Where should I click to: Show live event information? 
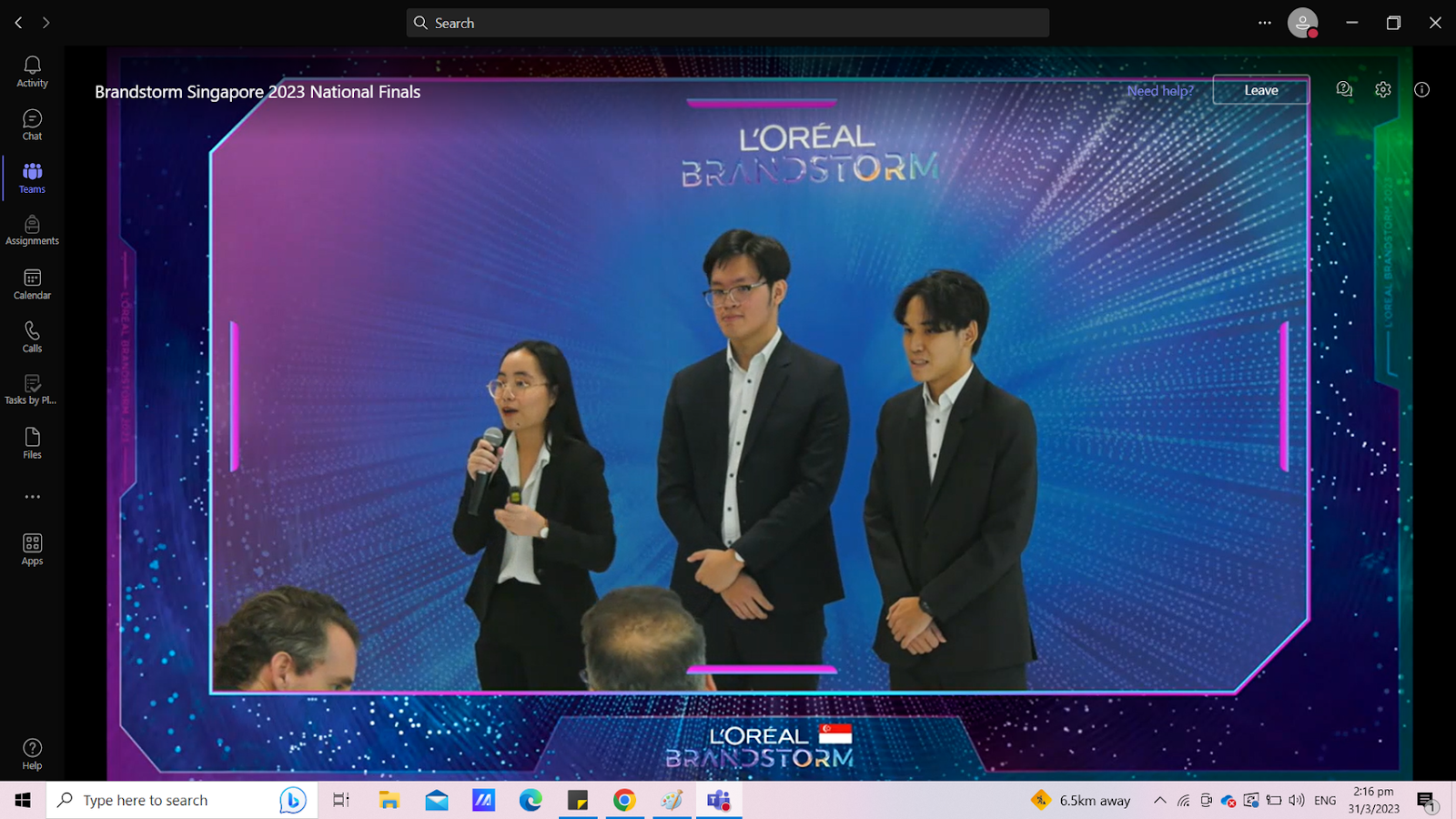coord(1421,89)
